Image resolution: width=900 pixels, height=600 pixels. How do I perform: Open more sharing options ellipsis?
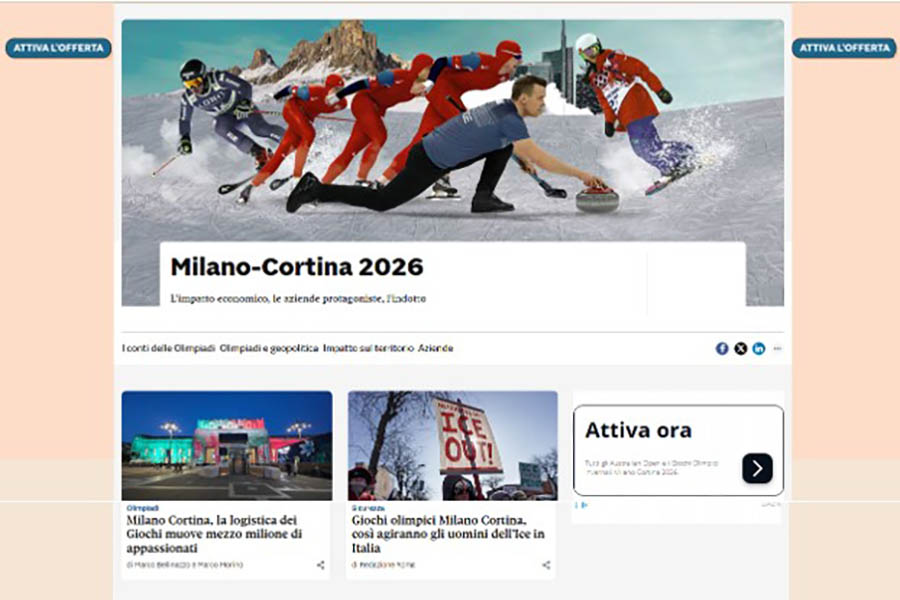(x=777, y=349)
